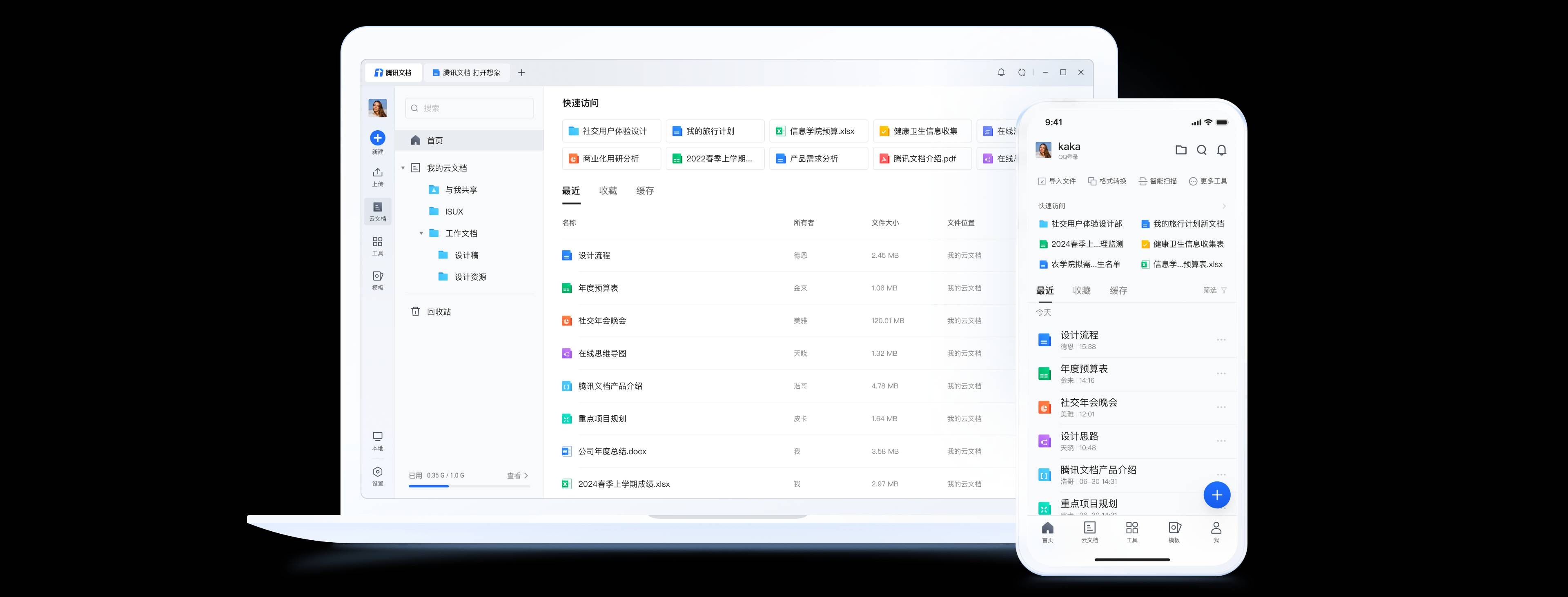Tap 智能扫描 smart scan on mobile
1568x597 pixels.
coord(1158,181)
